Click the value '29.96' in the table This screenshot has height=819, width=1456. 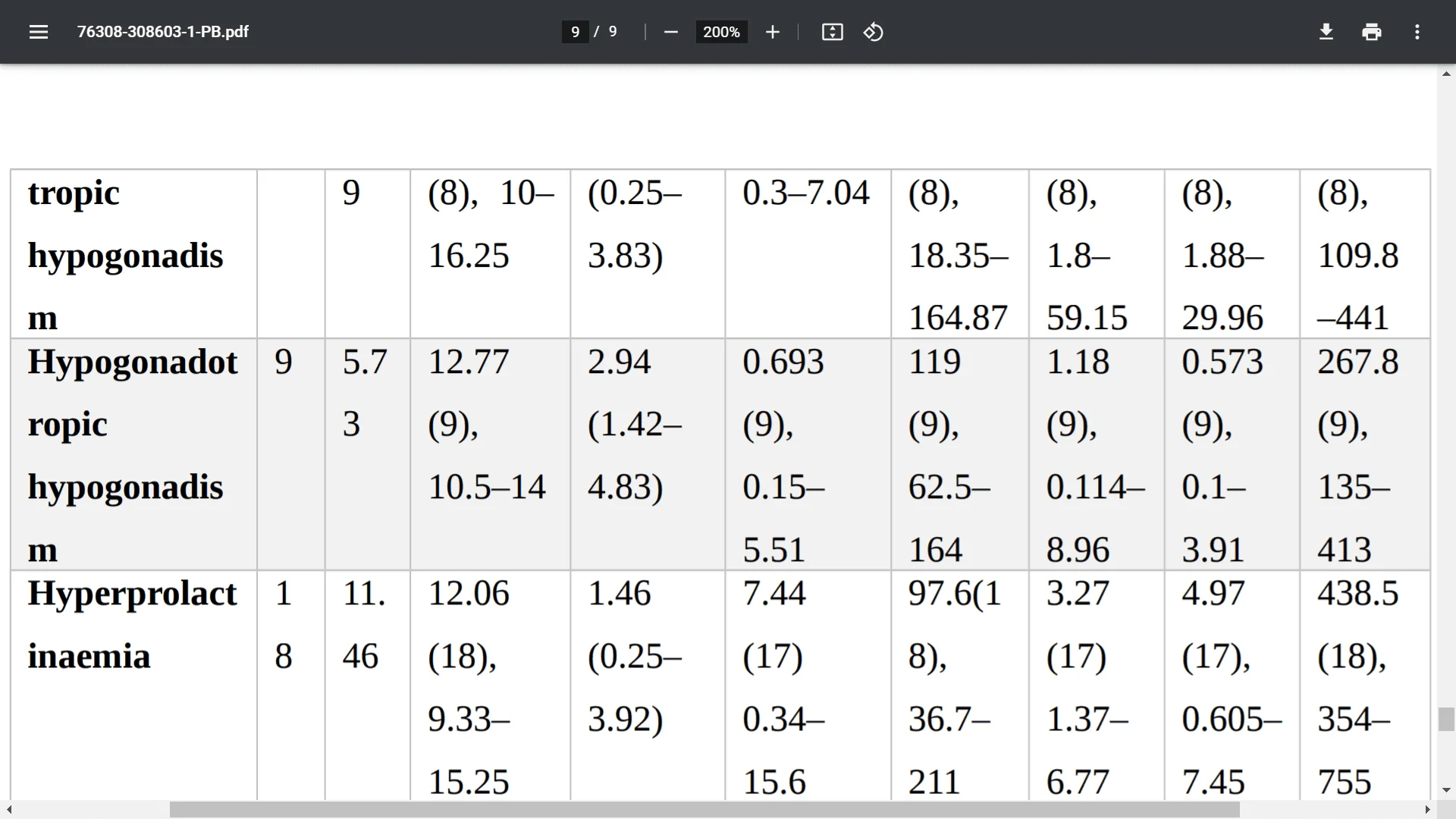click(x=1222, y=318)
